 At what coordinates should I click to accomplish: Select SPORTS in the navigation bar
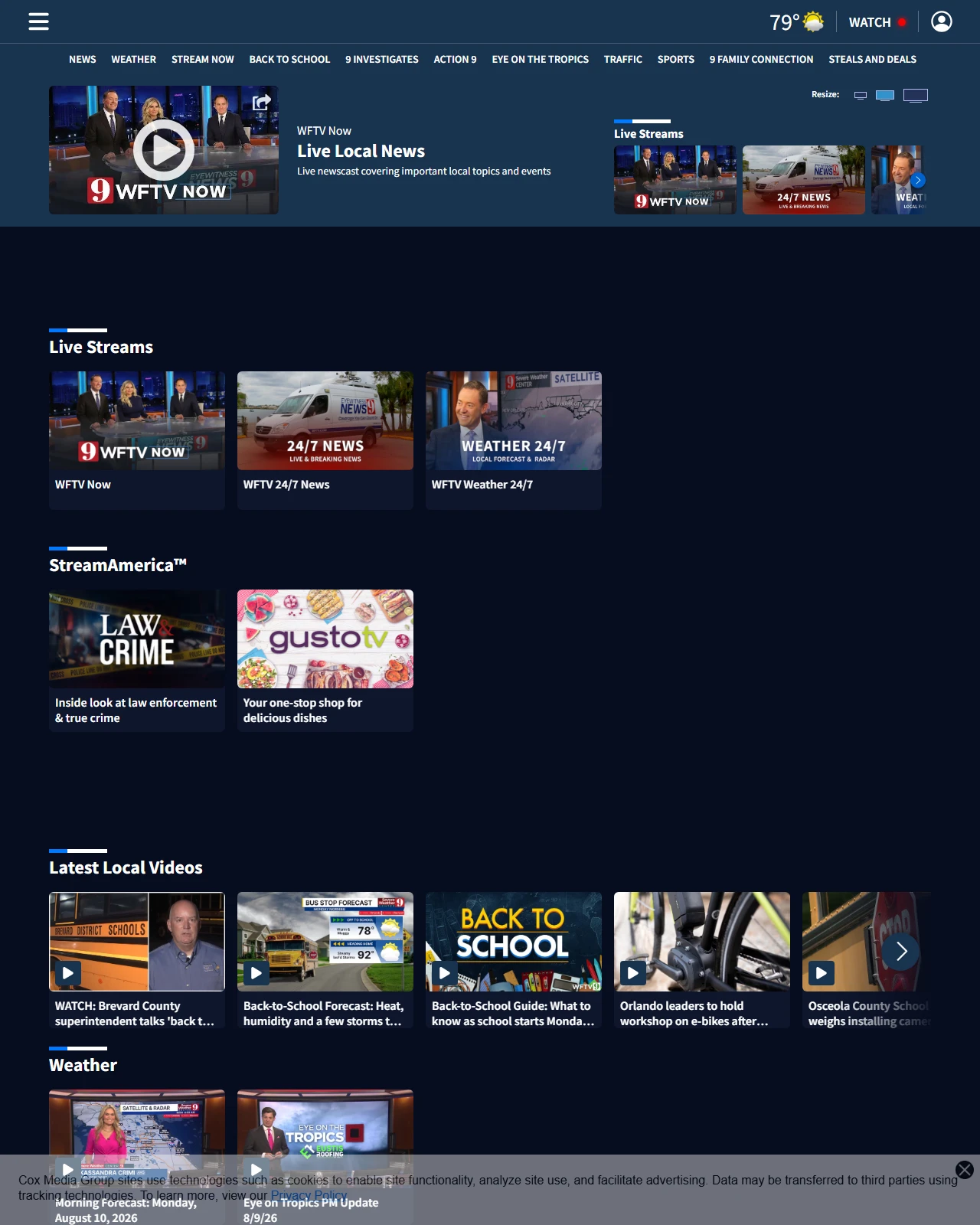click(676, 59)
